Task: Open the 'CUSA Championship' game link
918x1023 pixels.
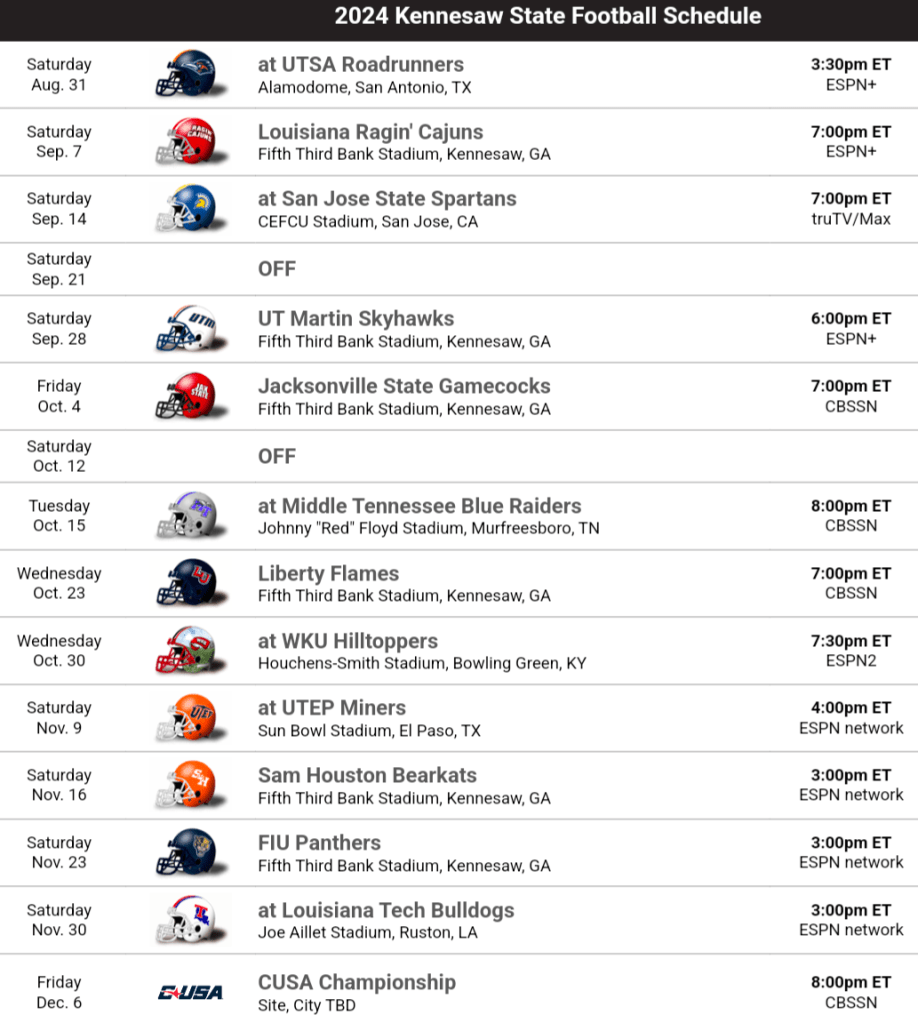Action: pos(357,982)
